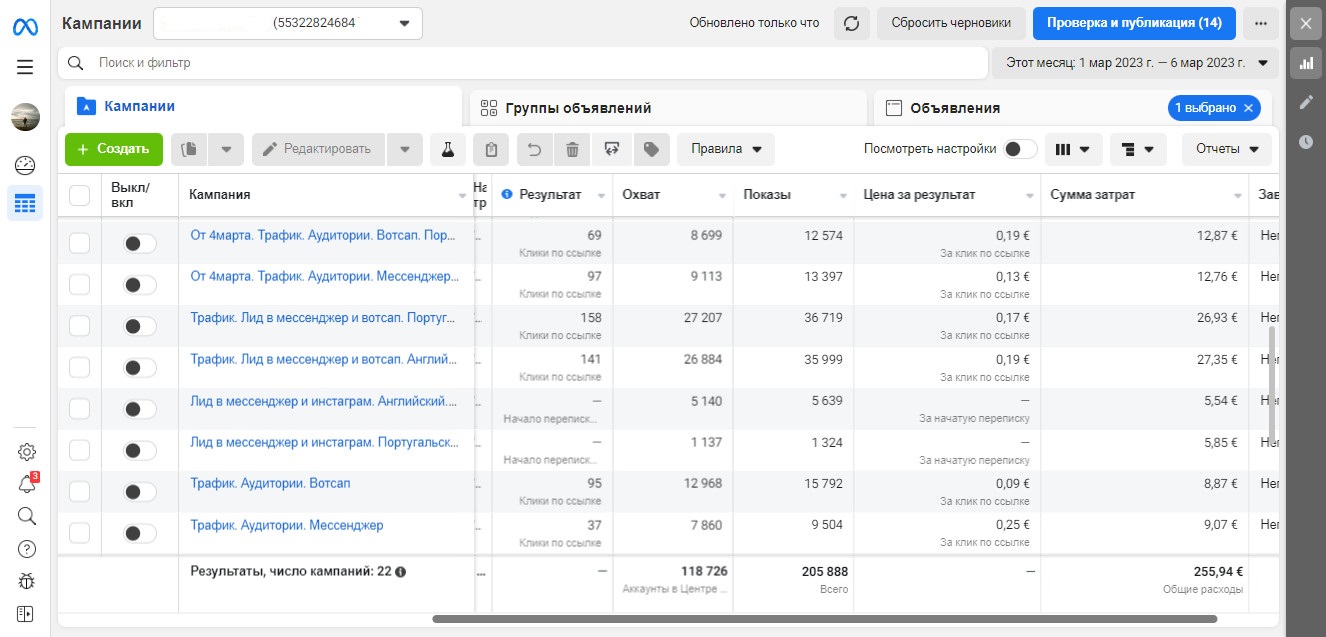The width and height of the screenshot is (1326, 637).
Task: Open the notifications bell icon
Action: [x=27, y=484]
